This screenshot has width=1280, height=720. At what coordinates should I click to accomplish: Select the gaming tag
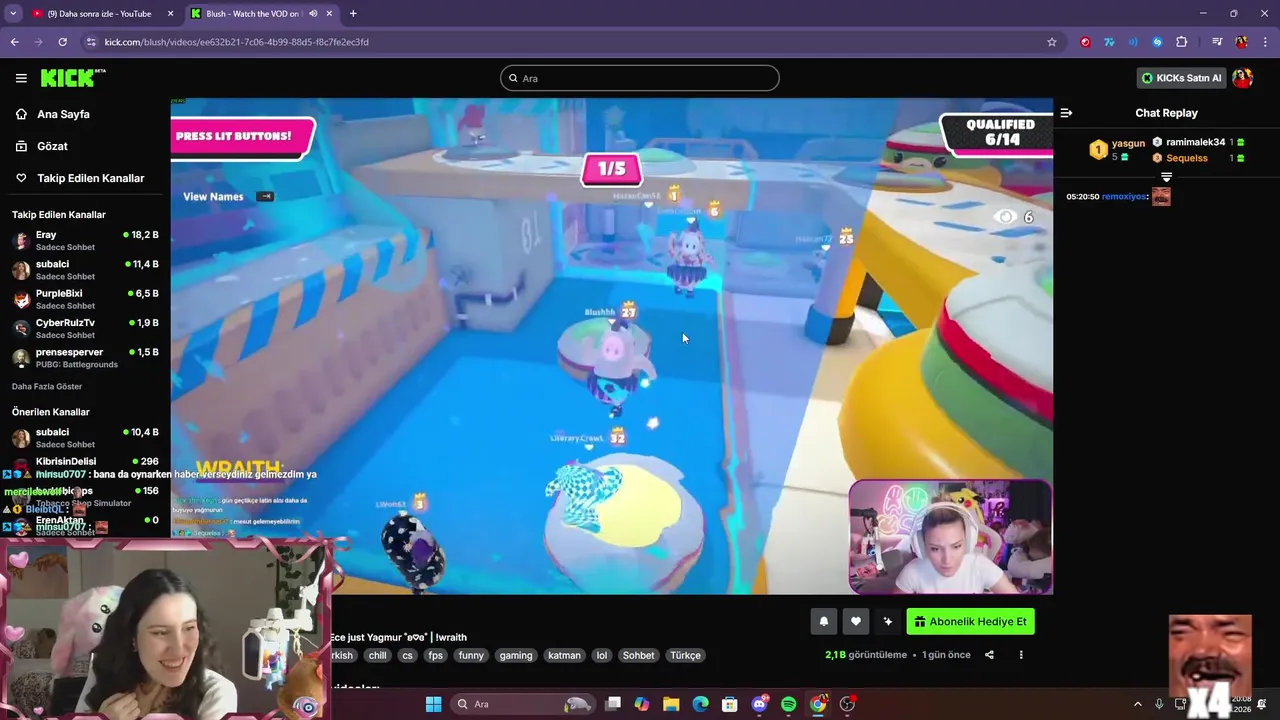[x=516, y=655]
